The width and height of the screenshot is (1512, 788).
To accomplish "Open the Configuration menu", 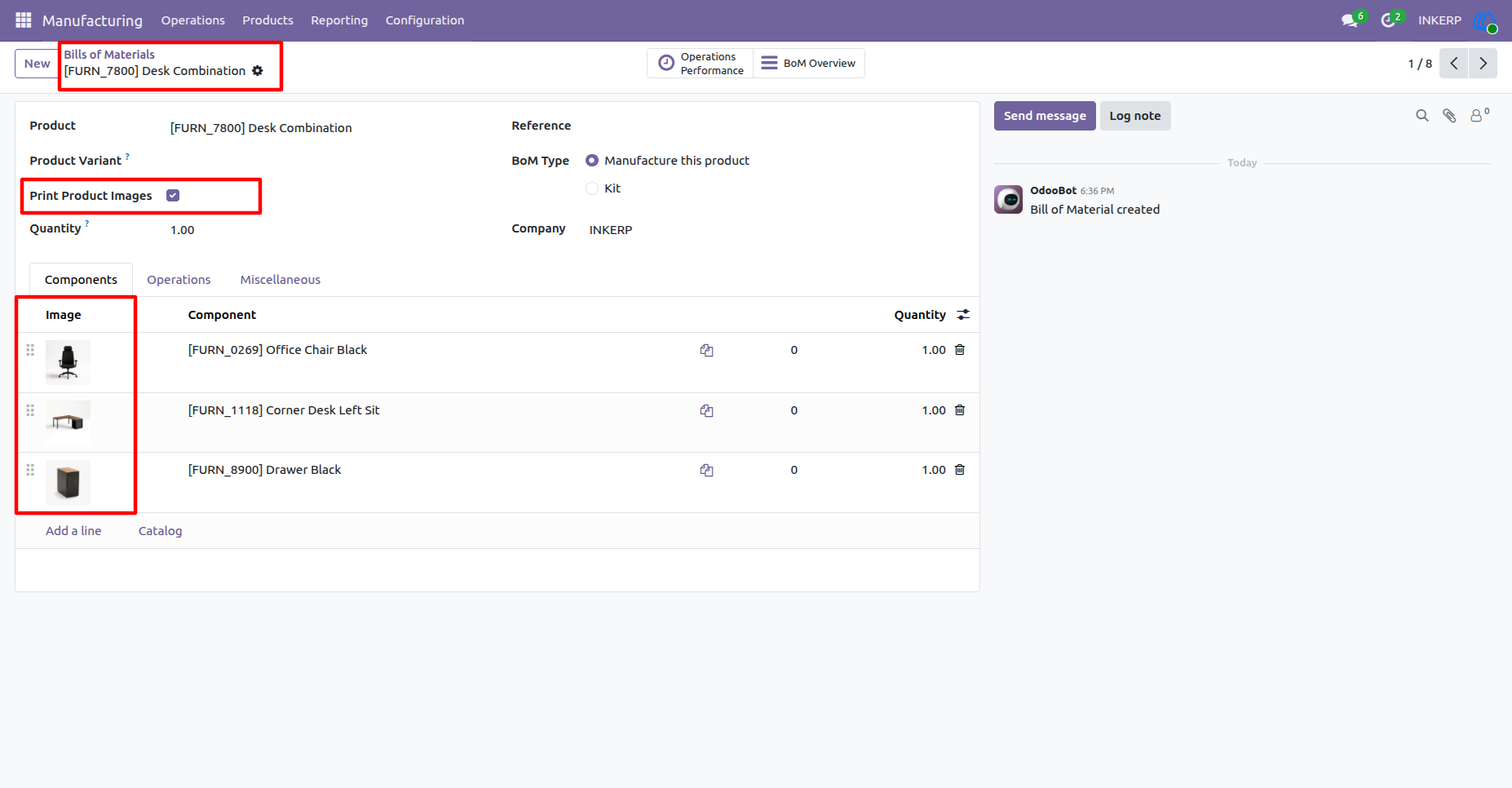I will [425, 20].
